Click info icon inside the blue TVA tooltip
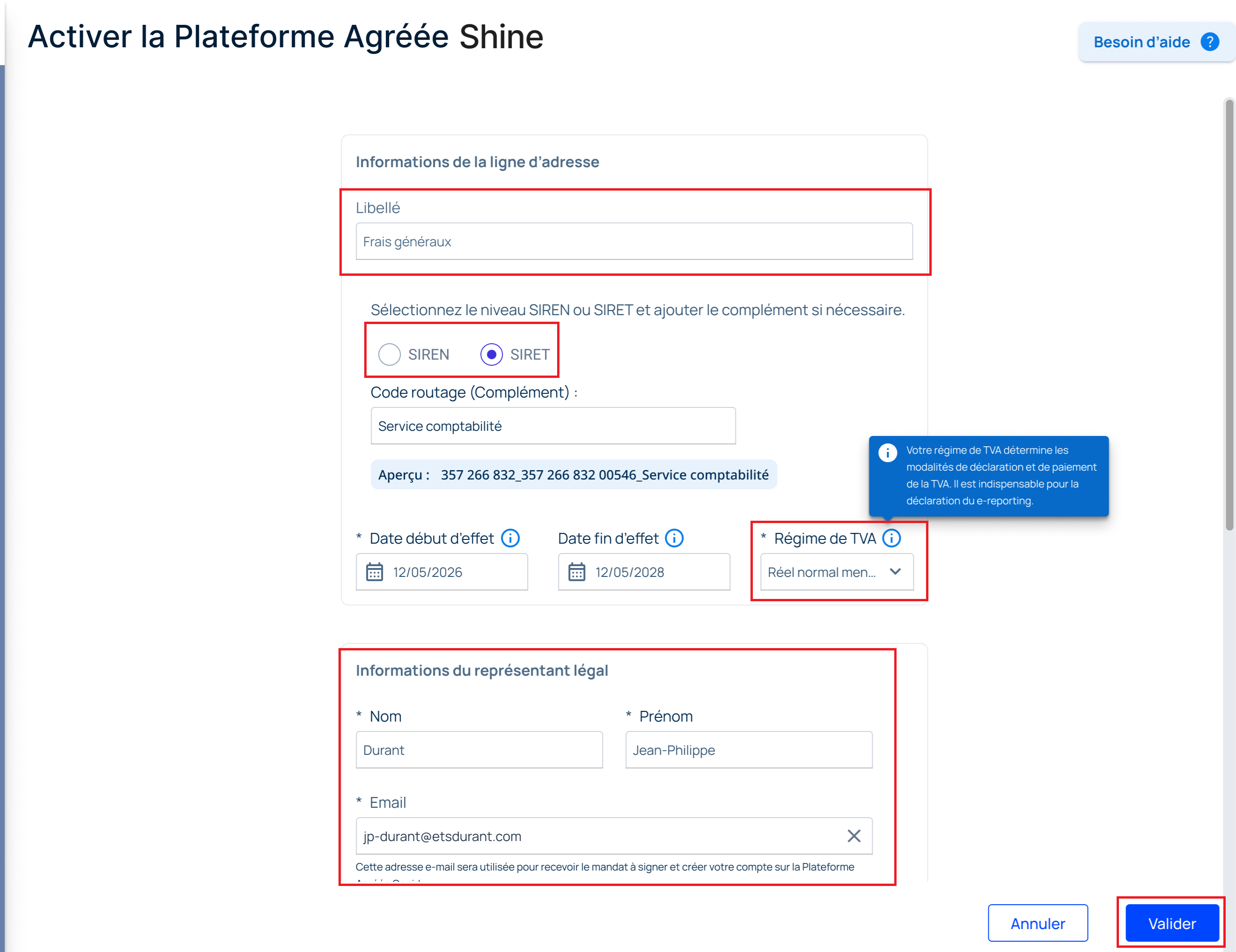1236x952 pixels. tap(887, 452)
